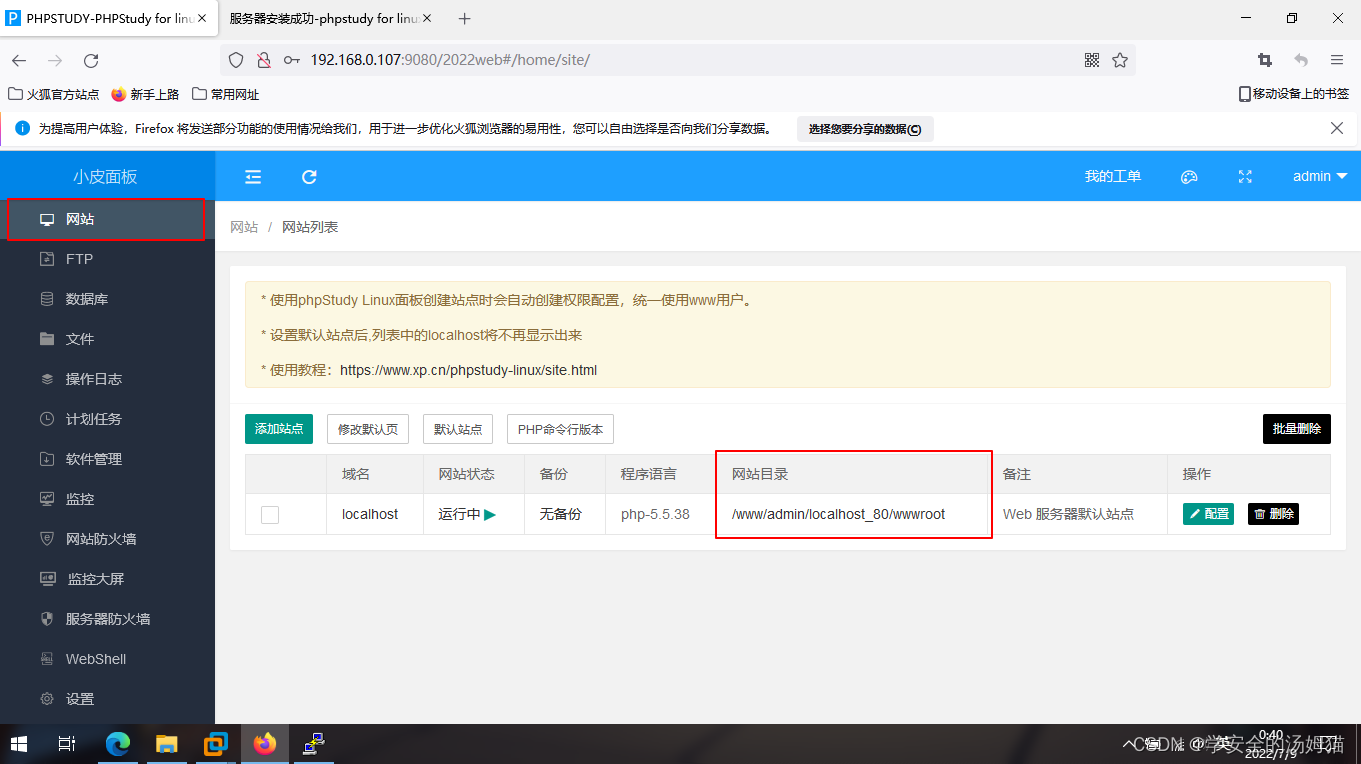1361x764 pixels.
Task: Open the 常用网址 bookmark folder
Action: click(226, 94)
